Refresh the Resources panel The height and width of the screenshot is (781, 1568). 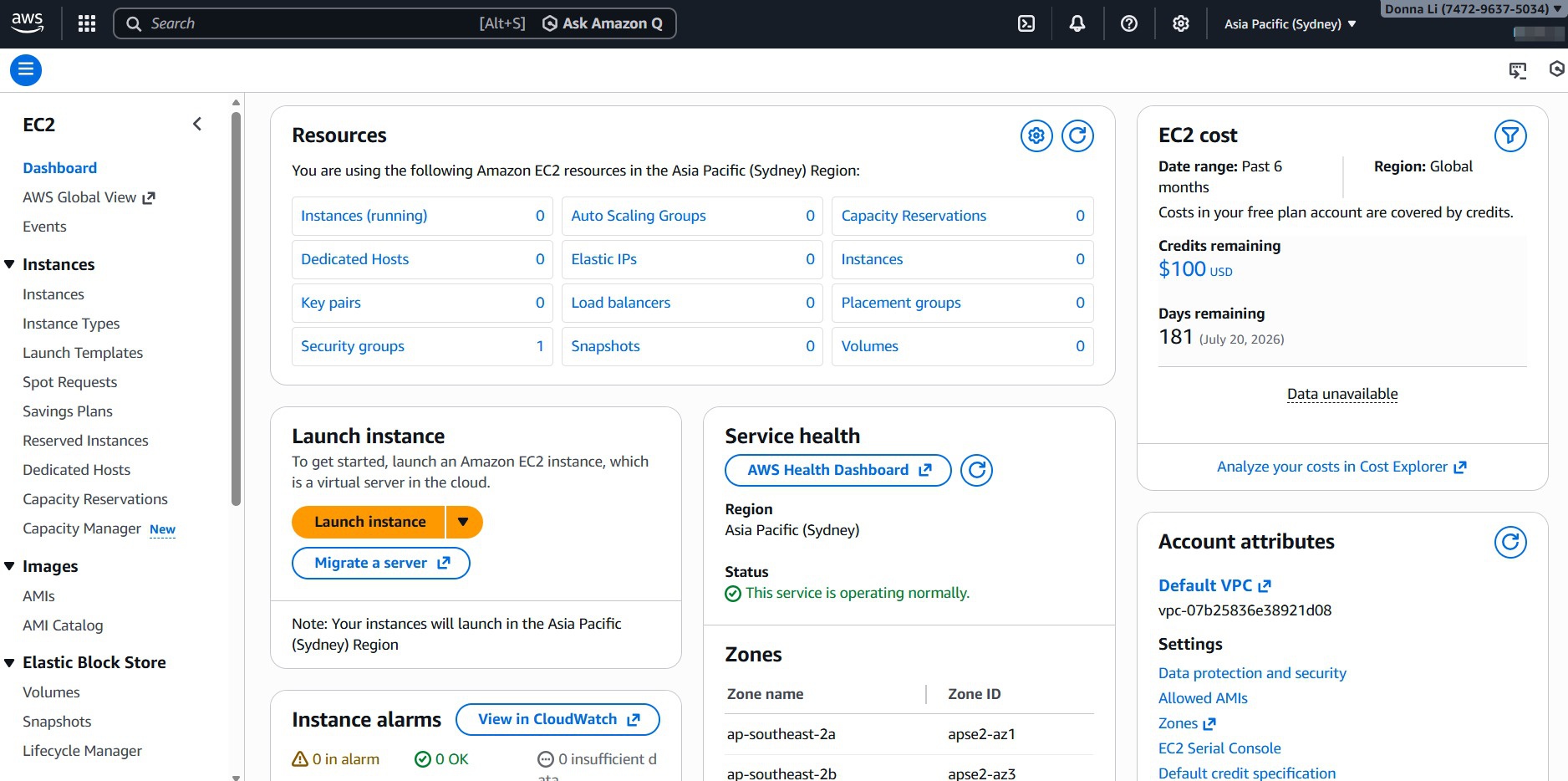1077,135
